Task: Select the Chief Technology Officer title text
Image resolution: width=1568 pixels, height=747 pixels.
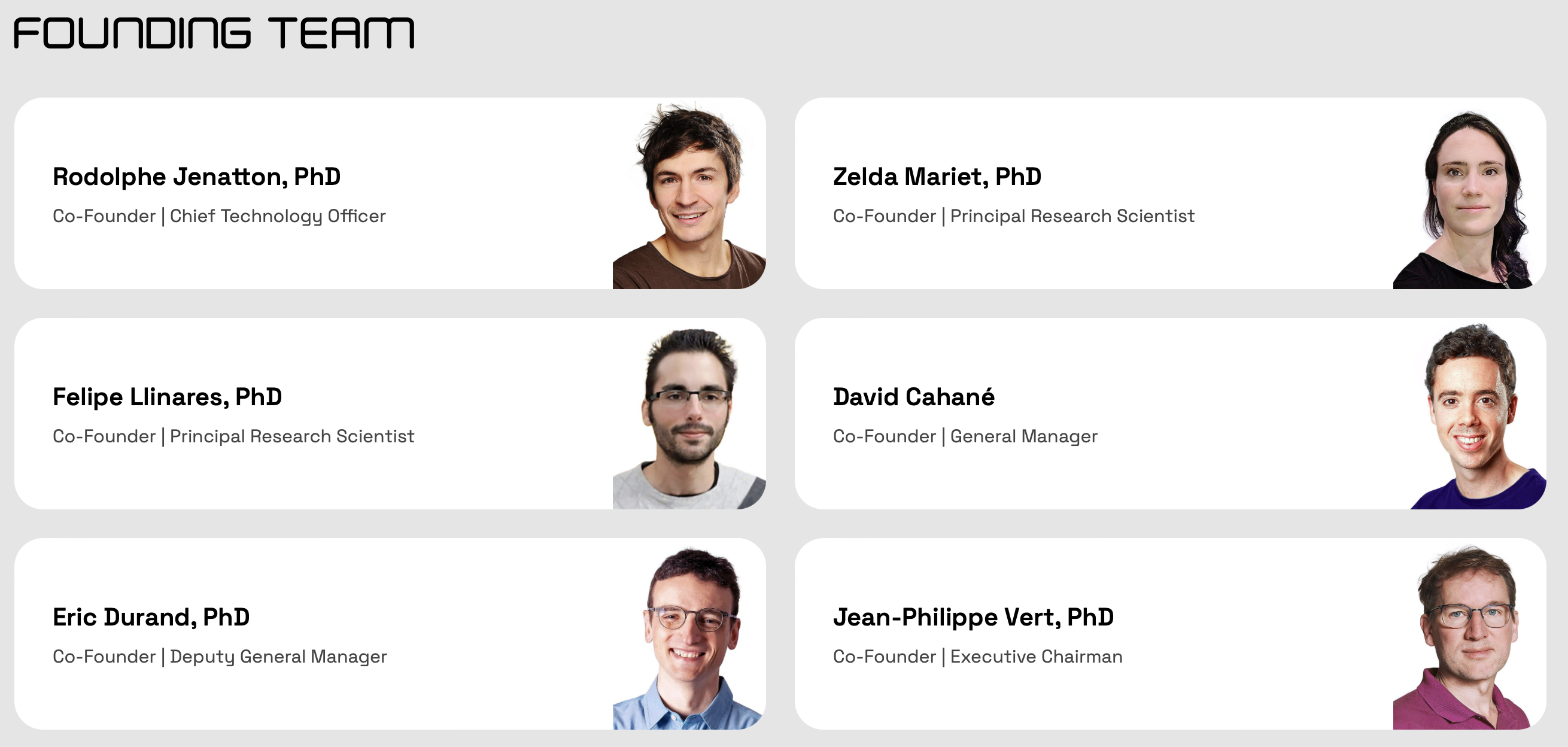Action: click(278, 216)
